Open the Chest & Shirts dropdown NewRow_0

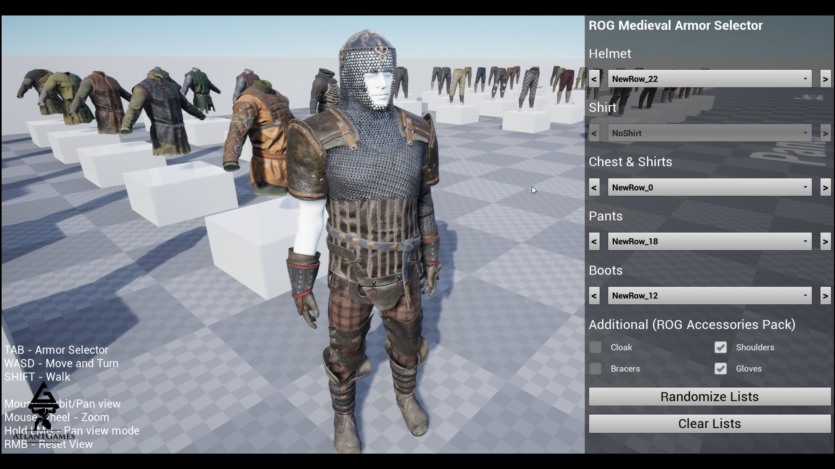709,187
